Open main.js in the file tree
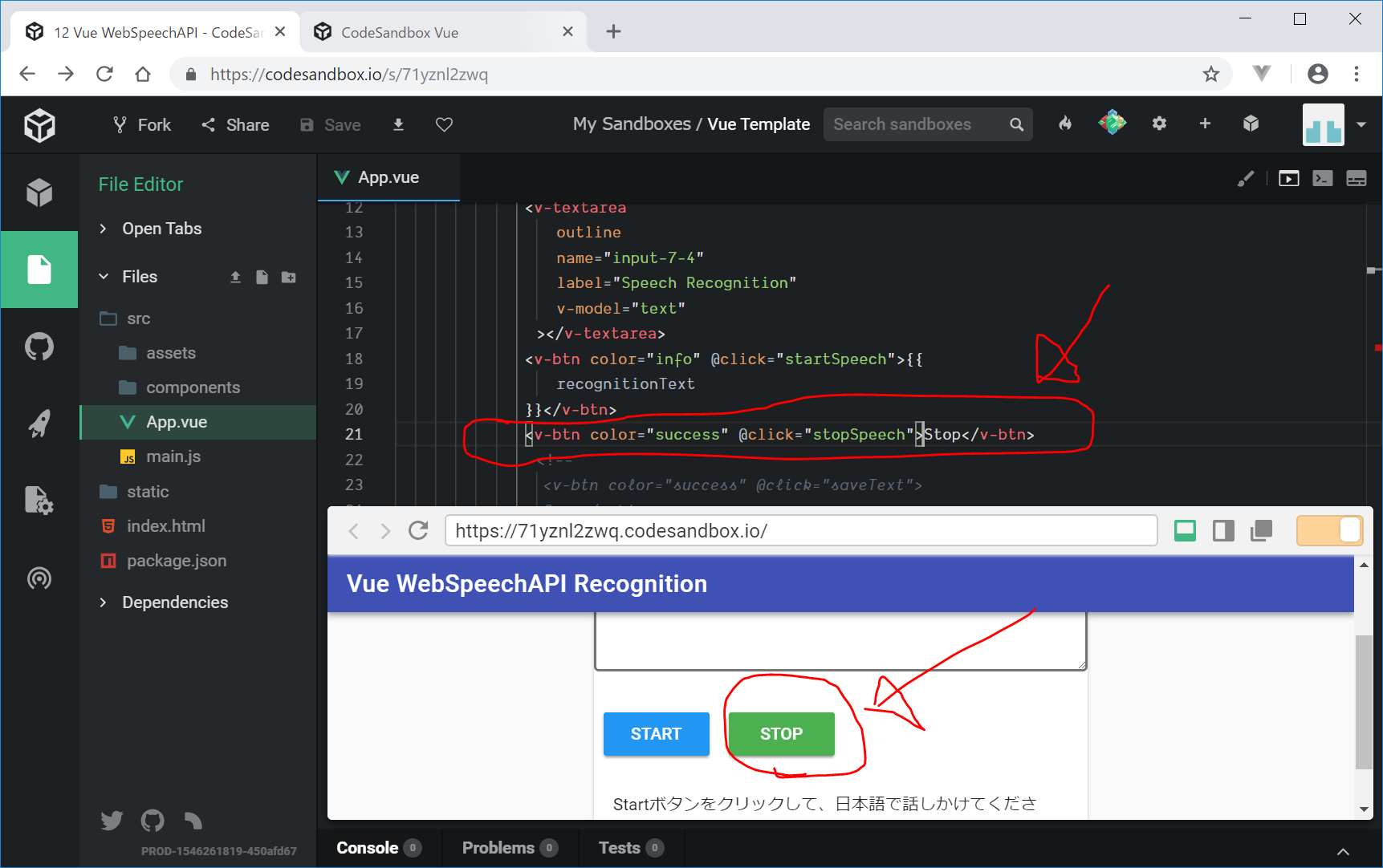Screen dimensions: 1383x868 [198, 456]
